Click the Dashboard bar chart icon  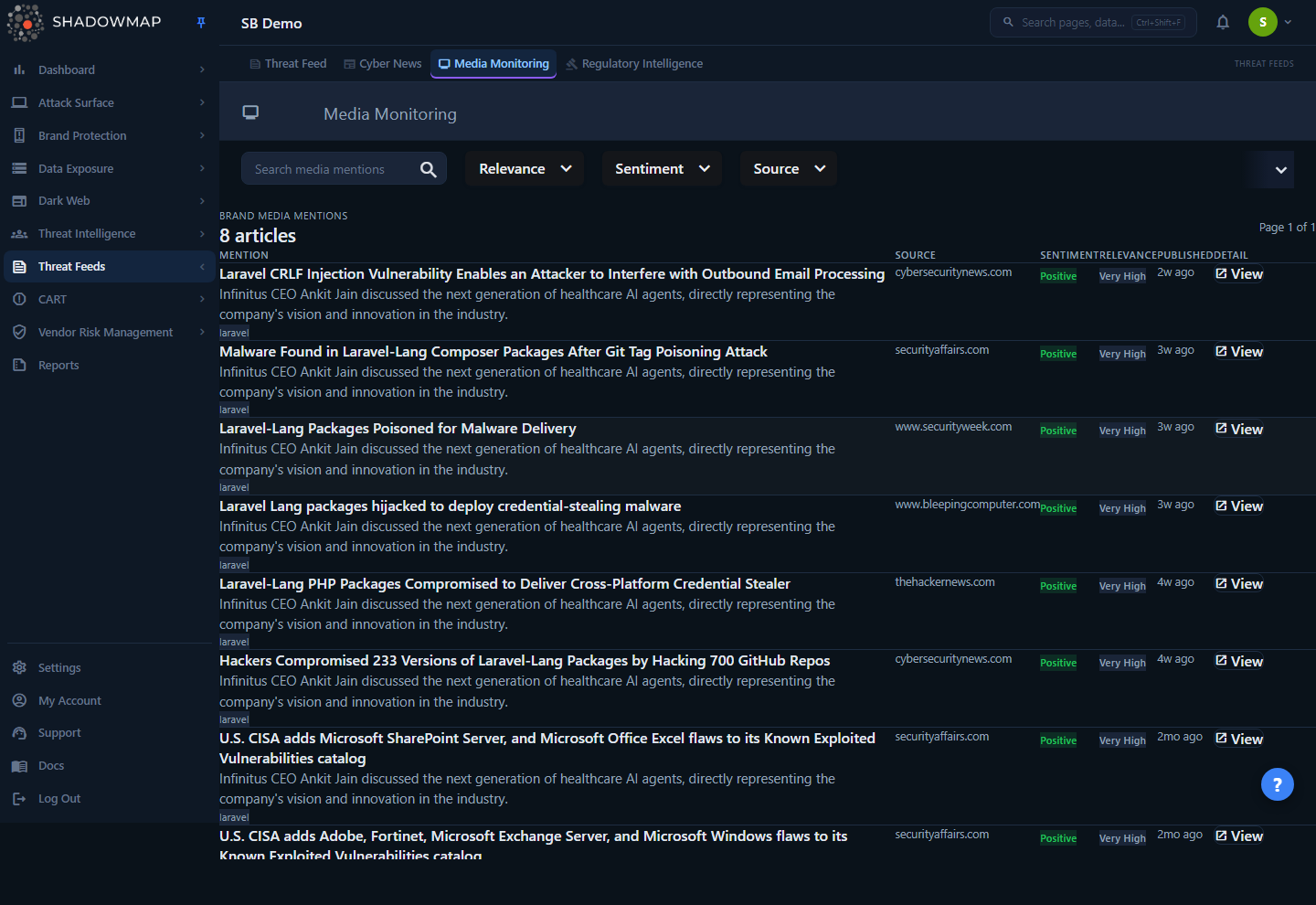19,69
